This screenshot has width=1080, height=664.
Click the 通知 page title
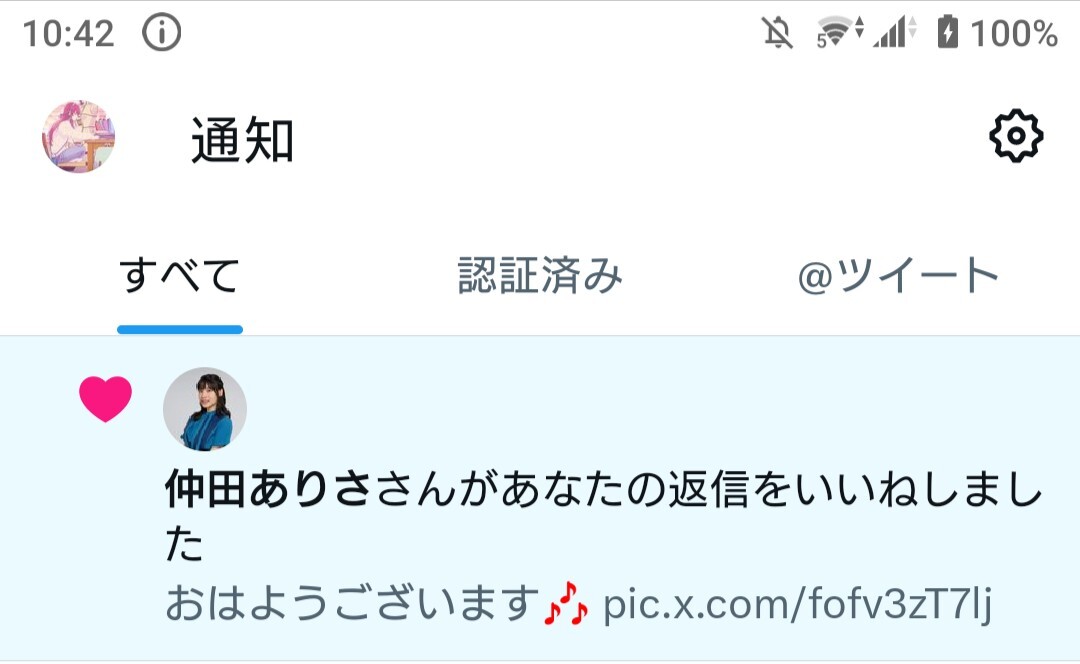point(242,140)
